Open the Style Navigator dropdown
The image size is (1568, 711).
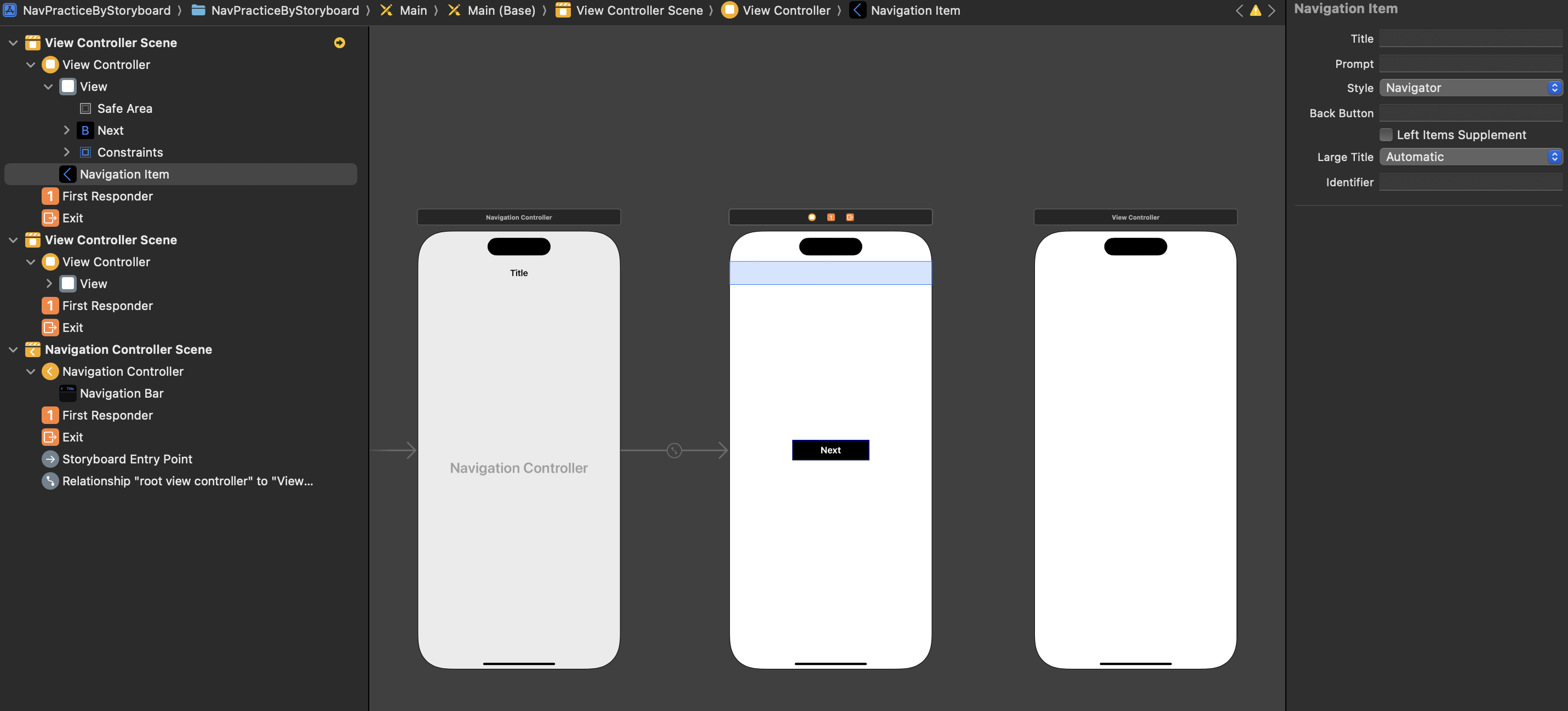1470,88
